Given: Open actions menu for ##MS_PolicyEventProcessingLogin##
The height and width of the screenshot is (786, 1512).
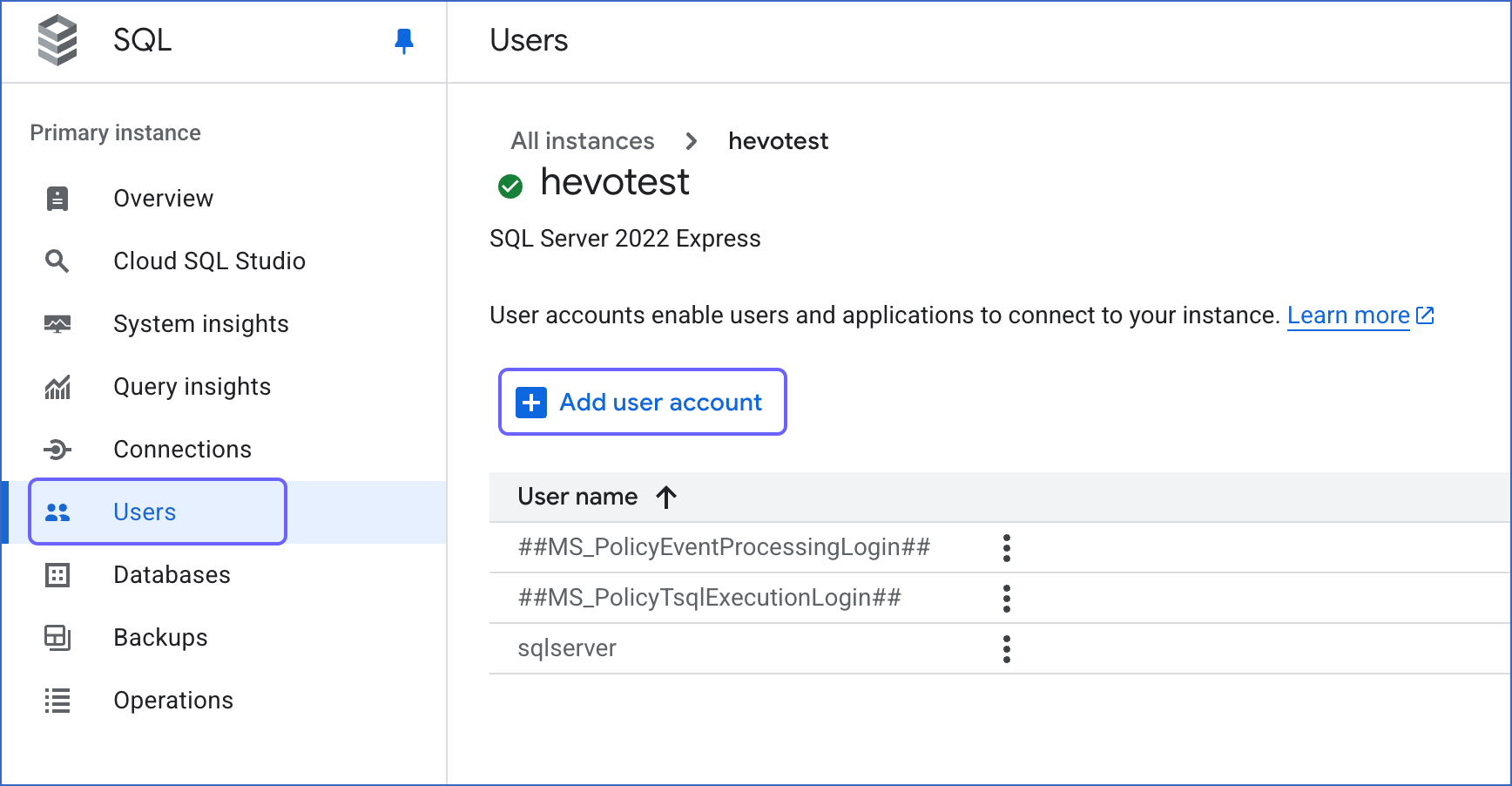Looking at the screenshot, I should pyautogui.click(x=1007, y=548).
